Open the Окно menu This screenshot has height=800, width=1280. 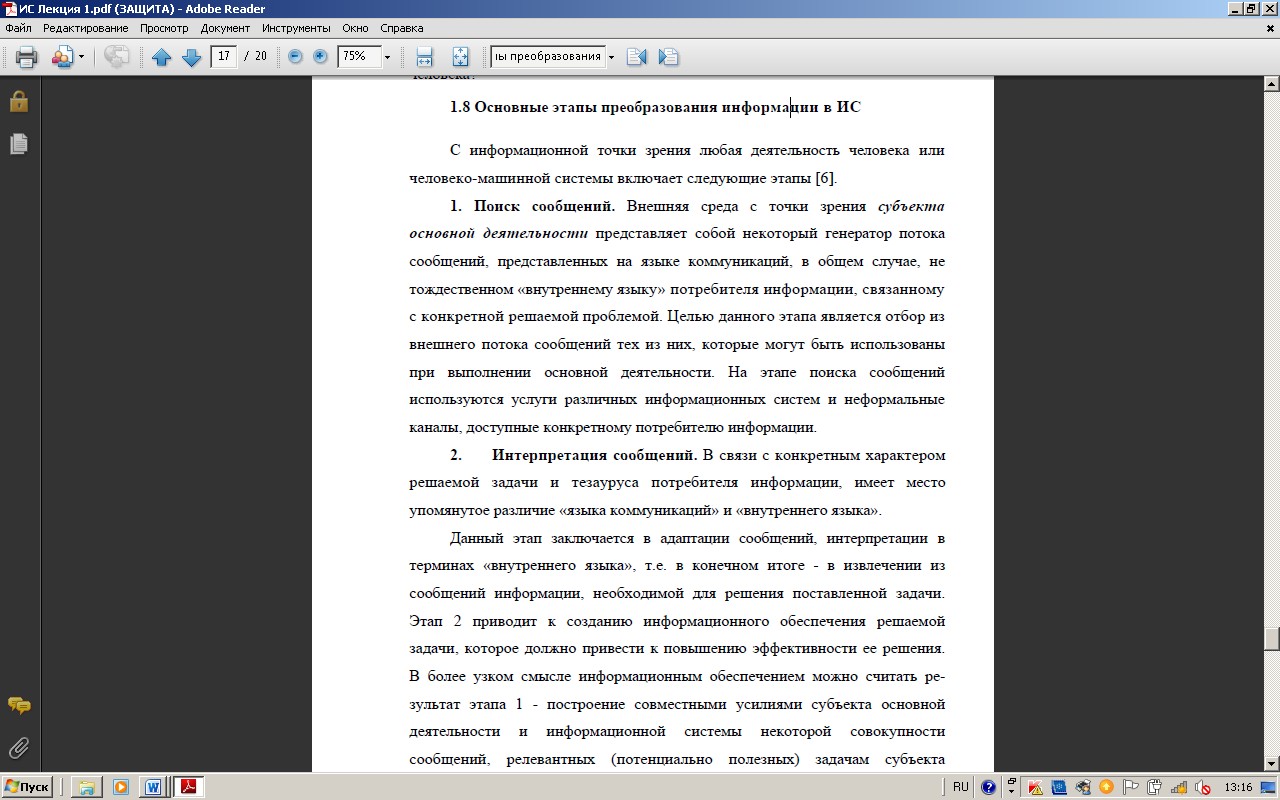(354, 28)
